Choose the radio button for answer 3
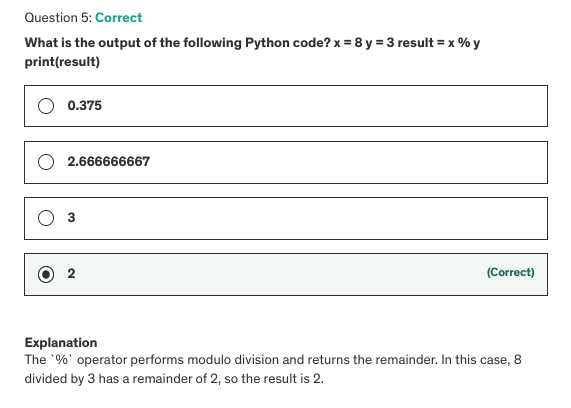Image resolution: width=571 pixels, height=408 pixels. [x=46, y=218]
